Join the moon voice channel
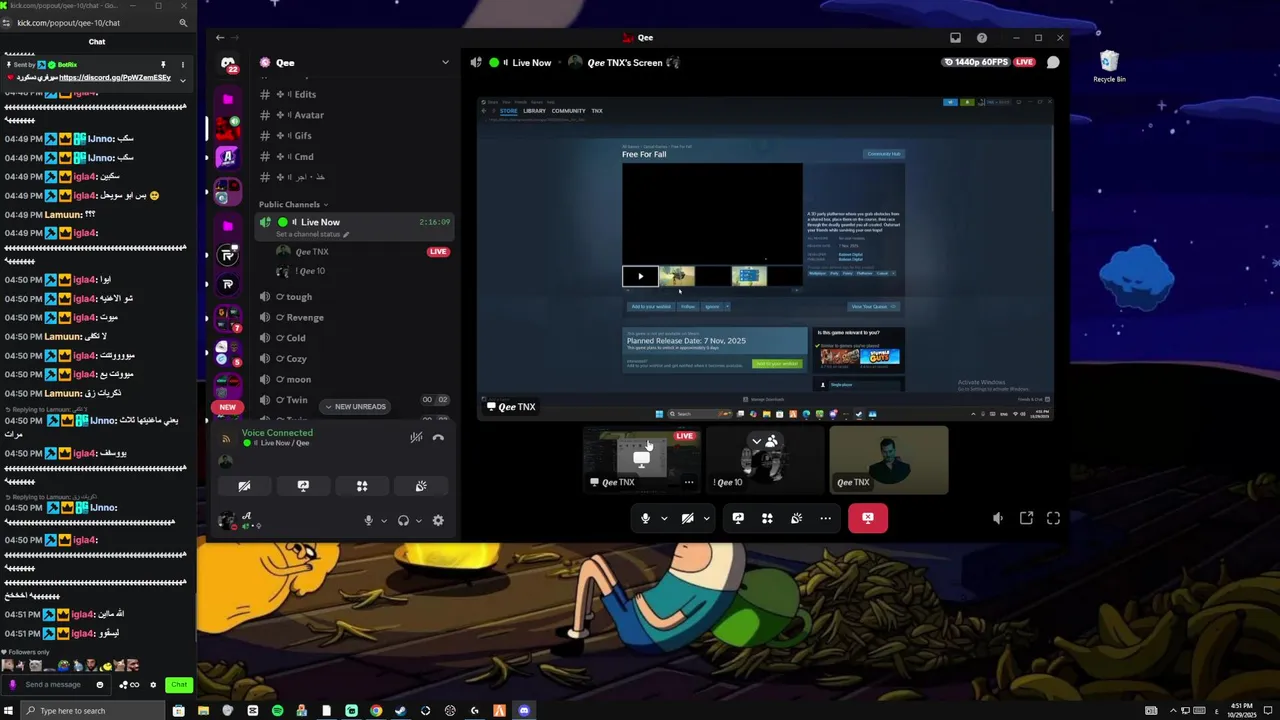This screenshot has width=1280, height=720. 354,379
